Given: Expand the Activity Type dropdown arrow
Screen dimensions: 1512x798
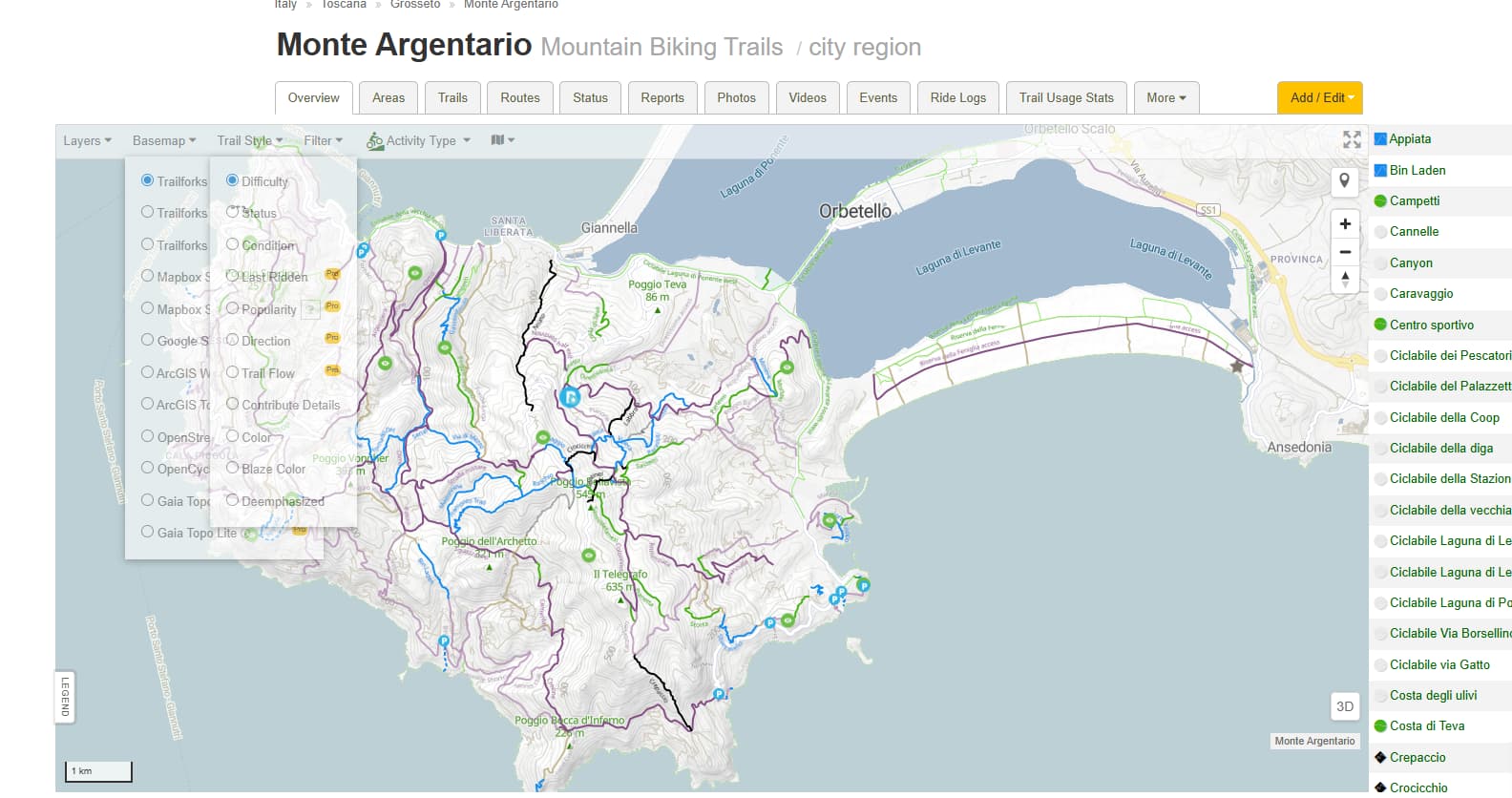Looking at the screenshot, I should pyautogui.click(x=467, y=140).
